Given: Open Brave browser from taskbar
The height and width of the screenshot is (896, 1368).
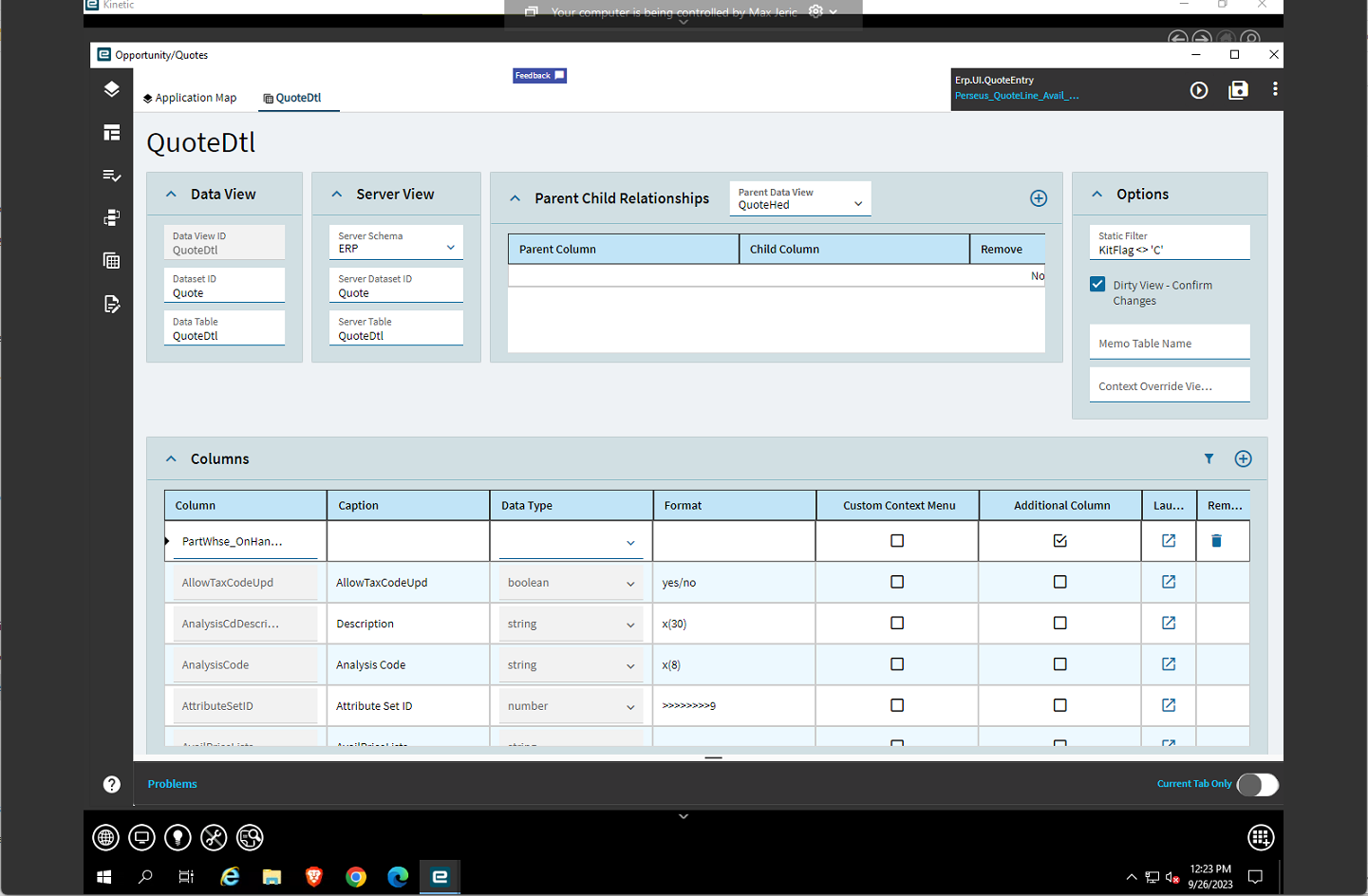Looking at the screenshot, I should [x=313, y=877].
